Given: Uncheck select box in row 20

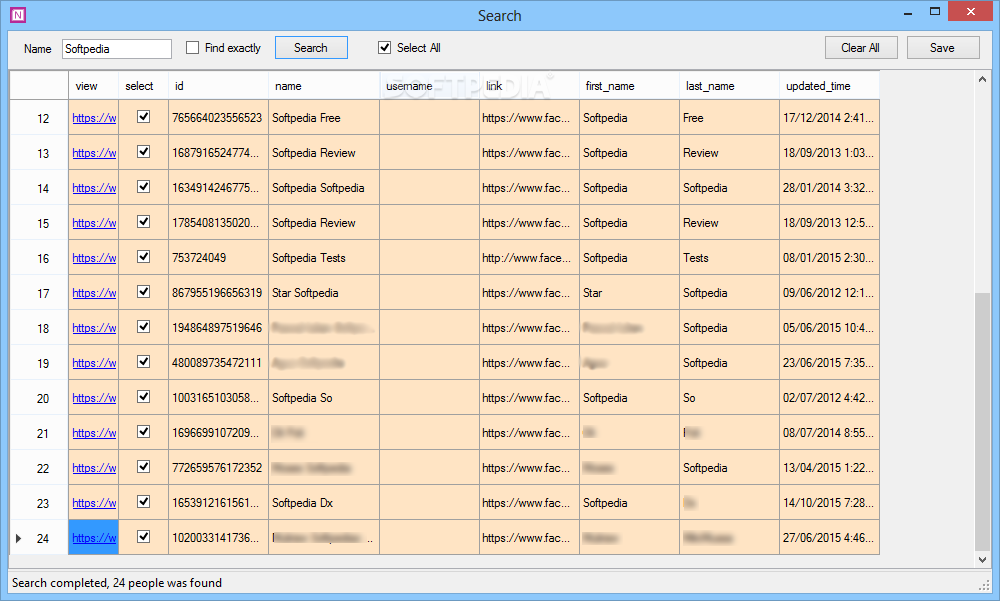Looking at the screenshot, I should point(143,397).
